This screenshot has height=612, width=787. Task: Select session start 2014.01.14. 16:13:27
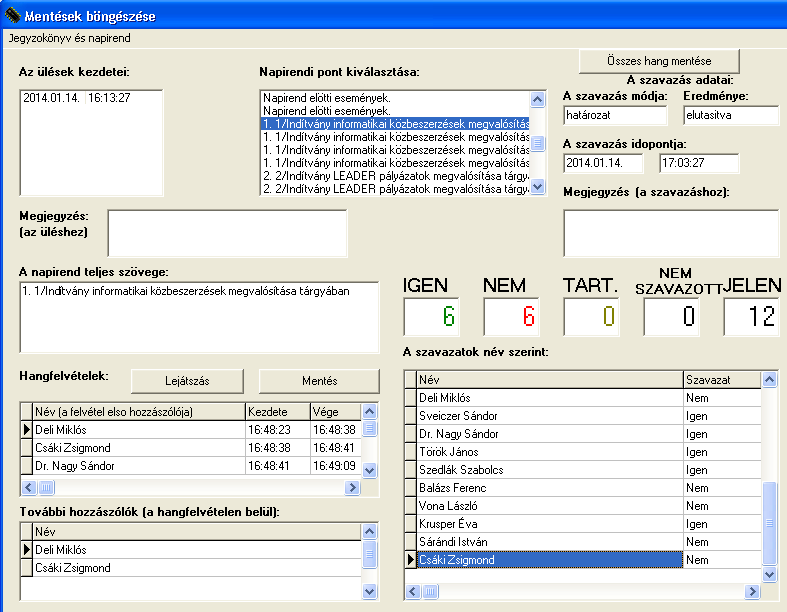click(77, 98)
